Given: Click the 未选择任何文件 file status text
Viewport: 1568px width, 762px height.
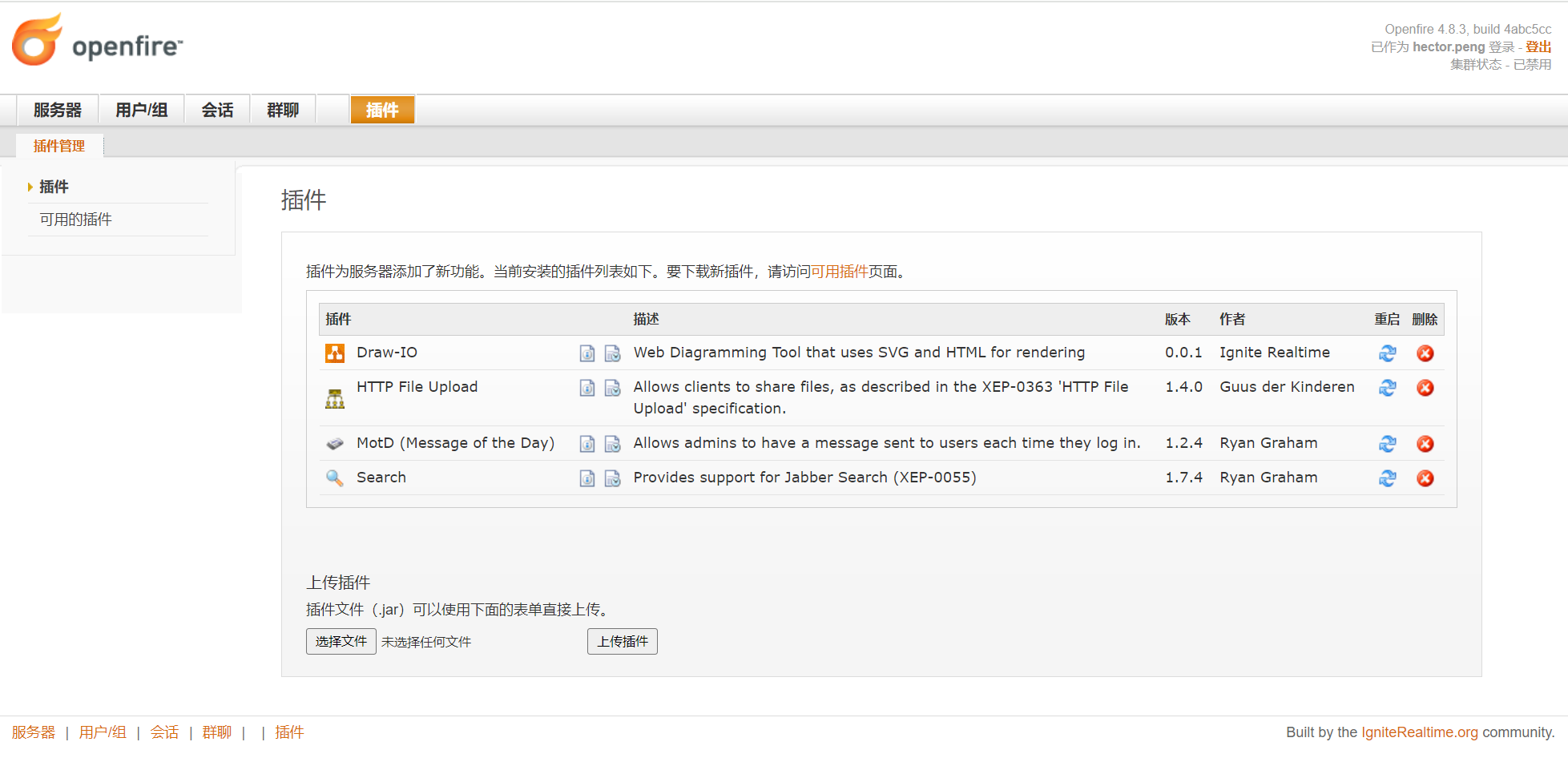Looking at the screenshot, I should 426,642.
